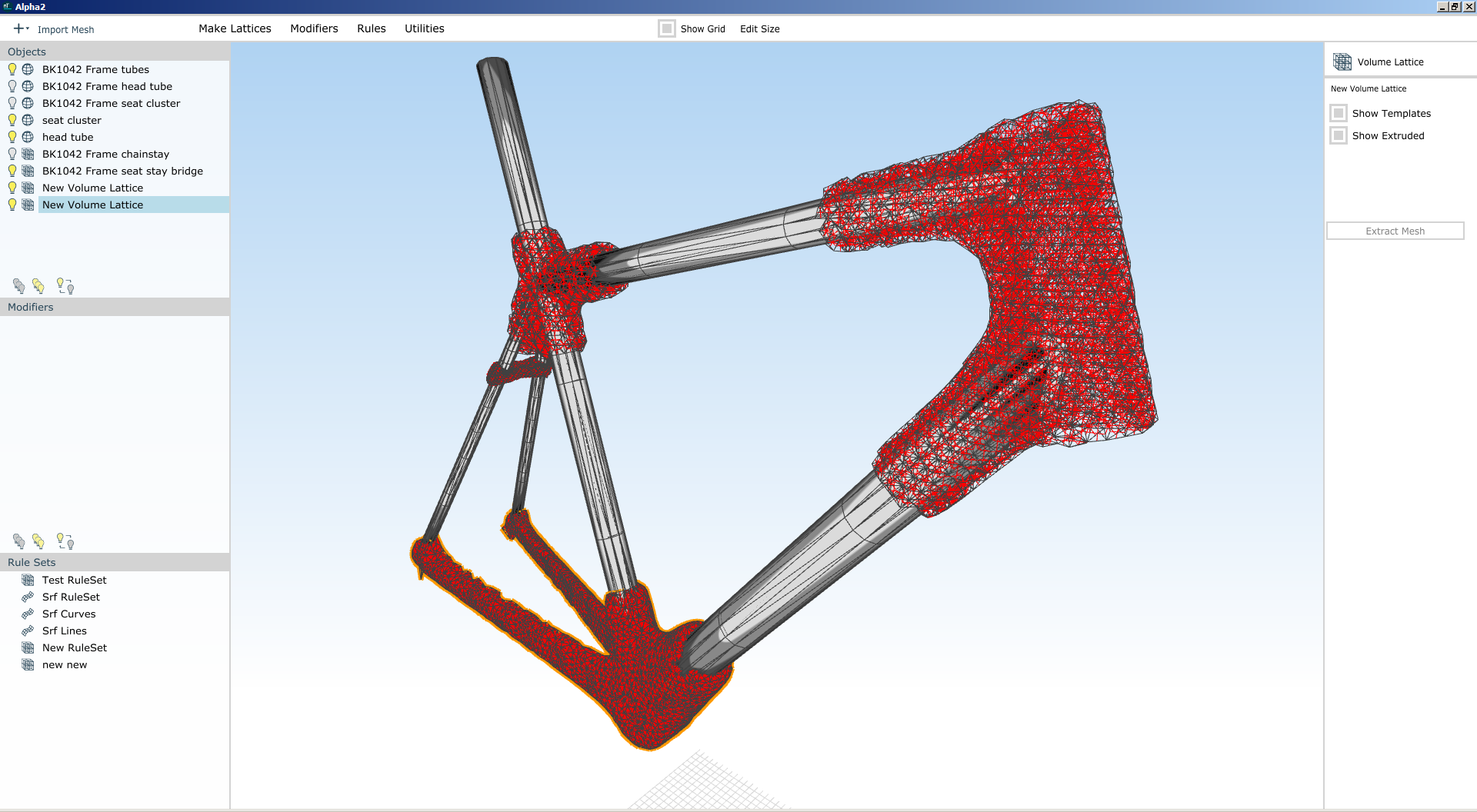Click the 'New Volume Lattice' name in right panel
This screenshot has width=1477, height=812.
pos(1369,88)
